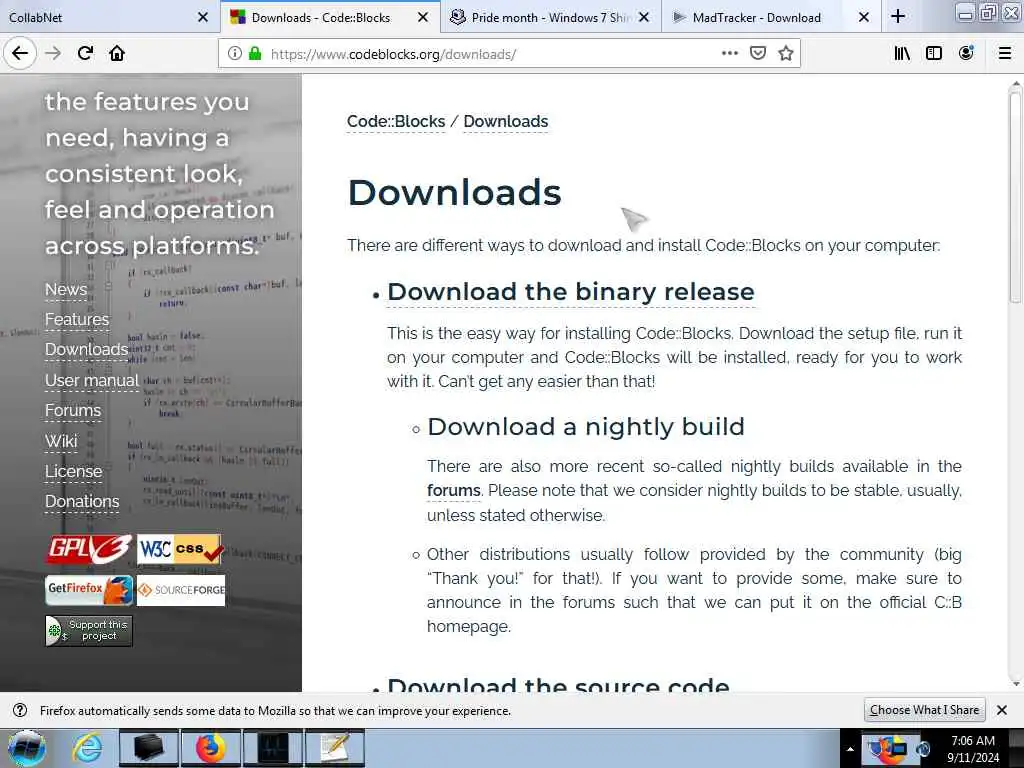
Task: Go back with the browser back arrow
Action: pos(20,53)
